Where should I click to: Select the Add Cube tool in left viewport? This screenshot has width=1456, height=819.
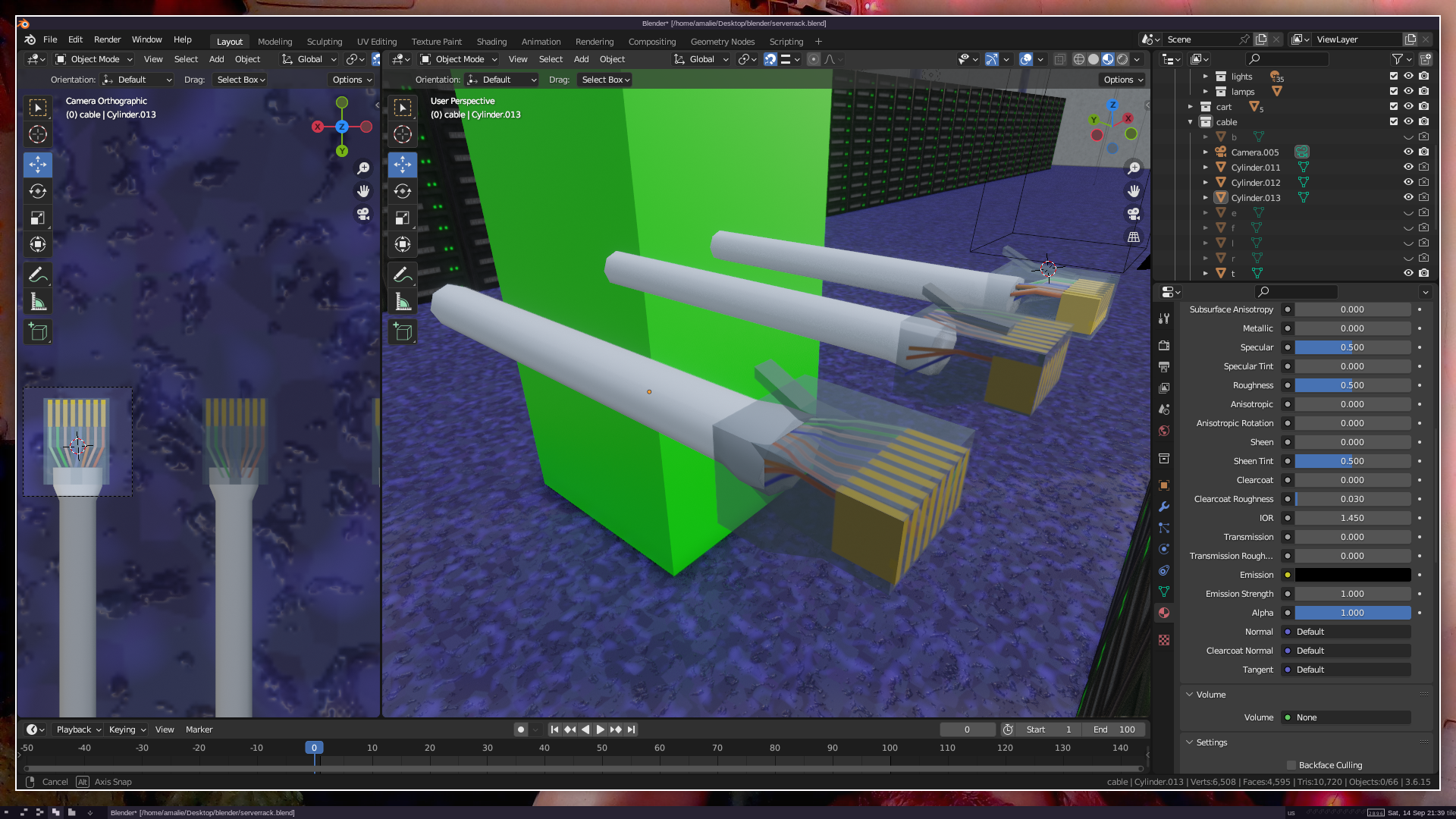[x=38, y=332]
